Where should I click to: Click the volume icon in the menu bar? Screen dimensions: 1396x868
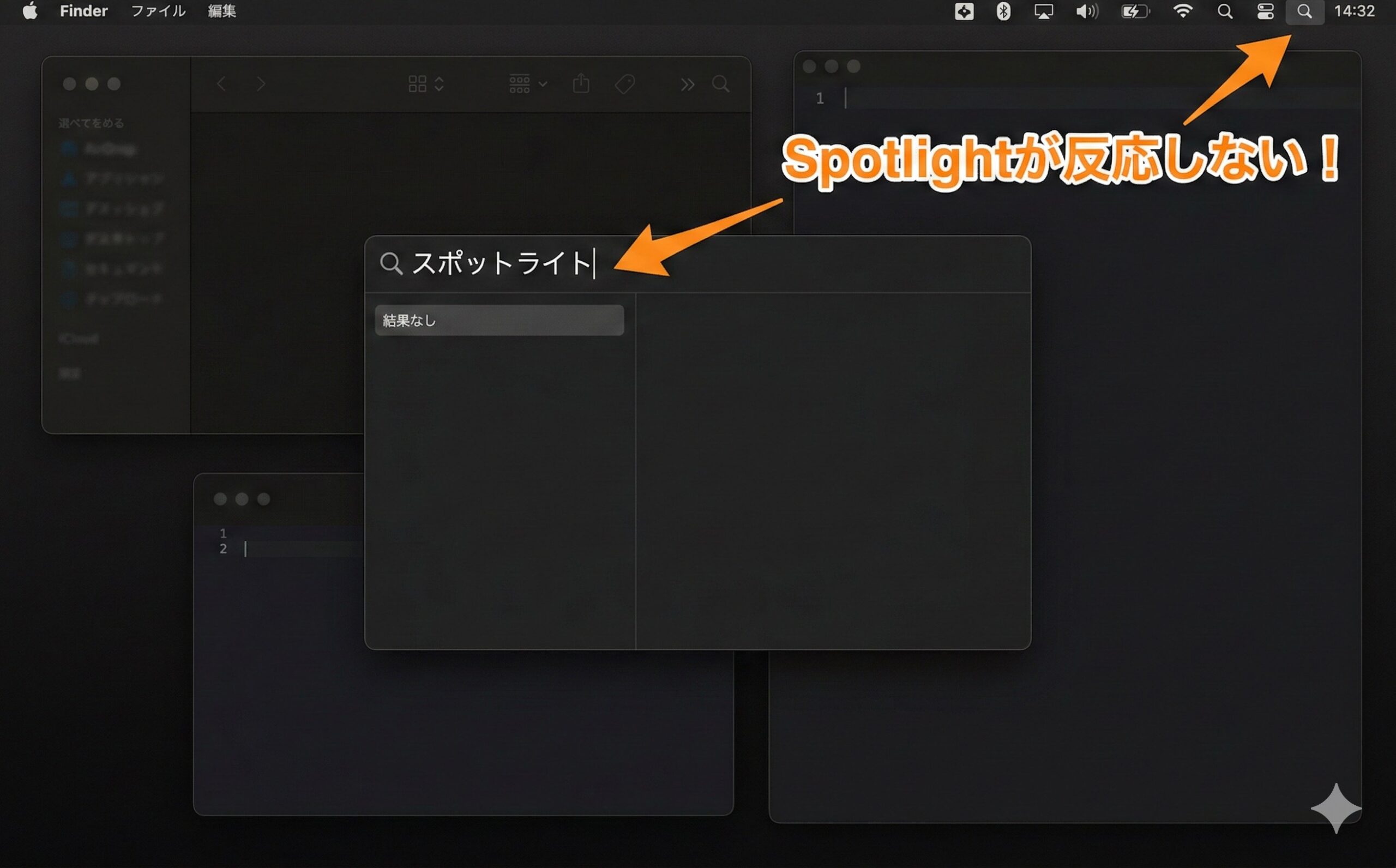1088,11
